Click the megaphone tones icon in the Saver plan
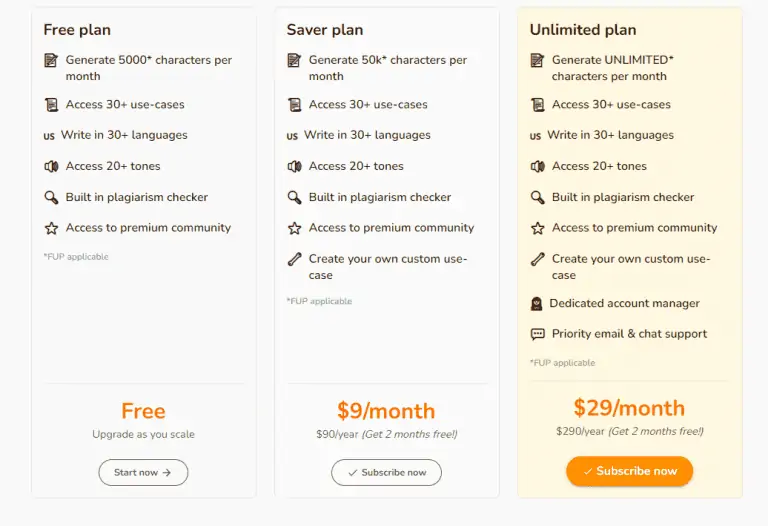This screenshot has height=526, width=768. coord(294,167)
